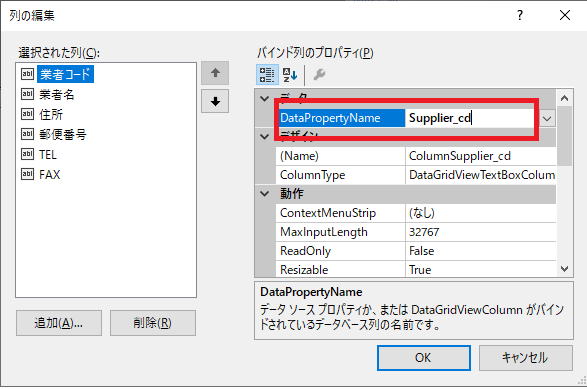Screen dimensions: 587x389
Task: Click the textbox column icon beside 住所
Action: [x=27, y=114]
